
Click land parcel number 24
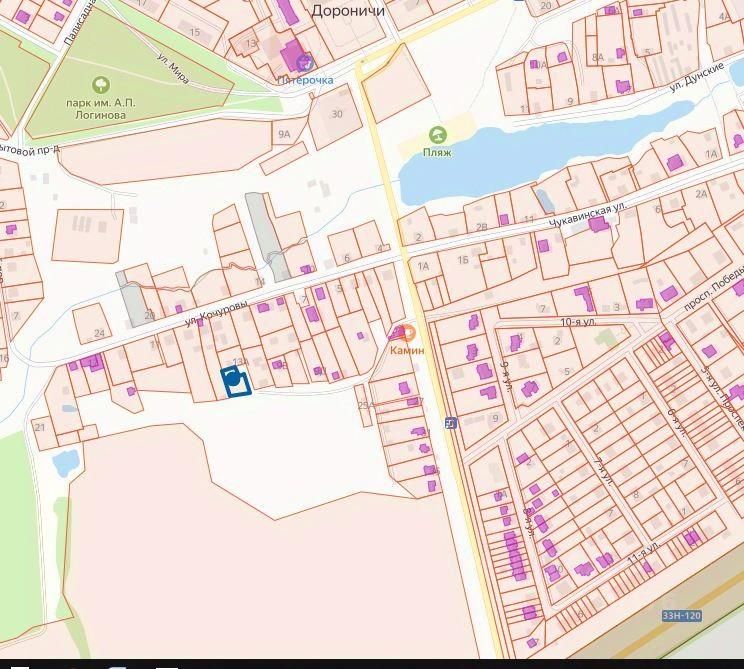tap(99, 333)
